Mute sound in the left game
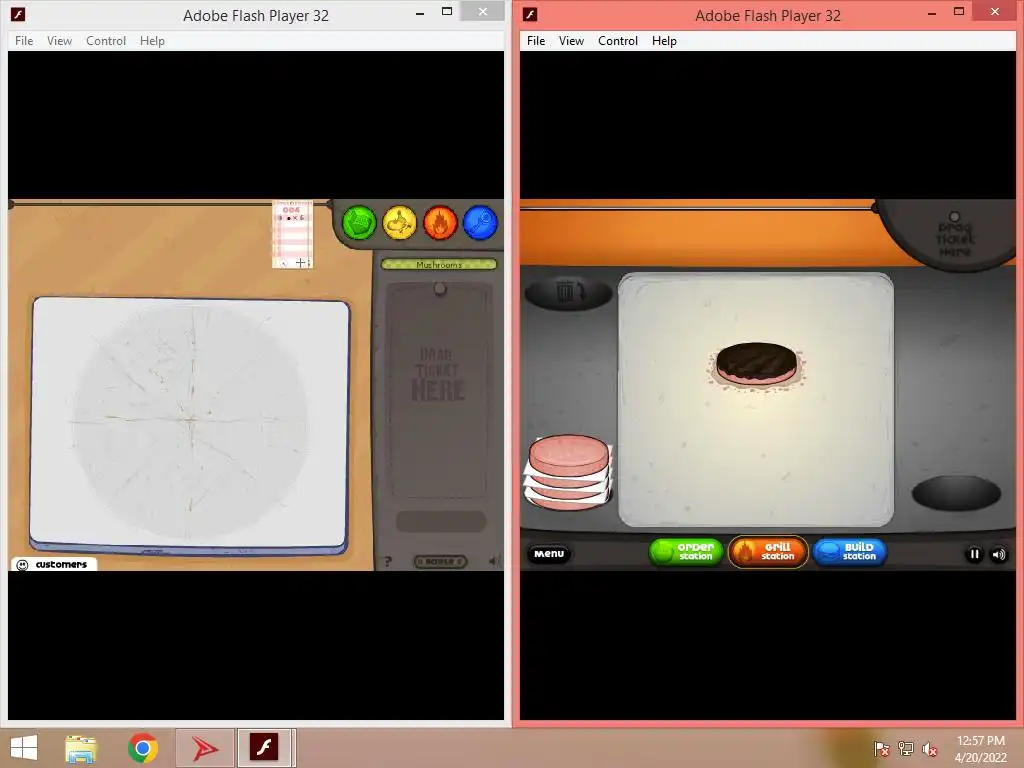Viewport: 1024px width, 768px height. click(494, 561)
